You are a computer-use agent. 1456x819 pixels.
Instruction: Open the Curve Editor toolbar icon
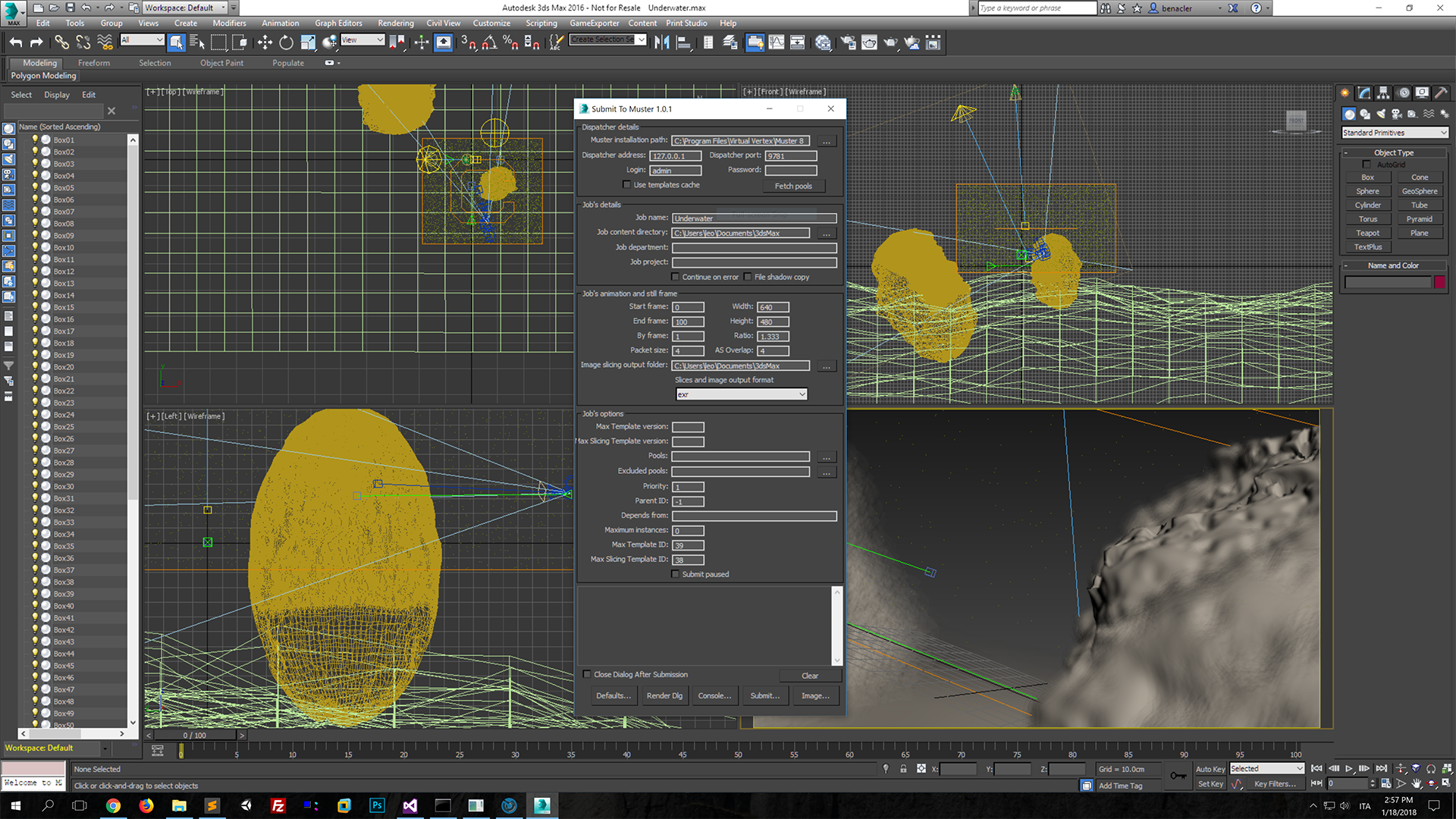pos(777,42)
